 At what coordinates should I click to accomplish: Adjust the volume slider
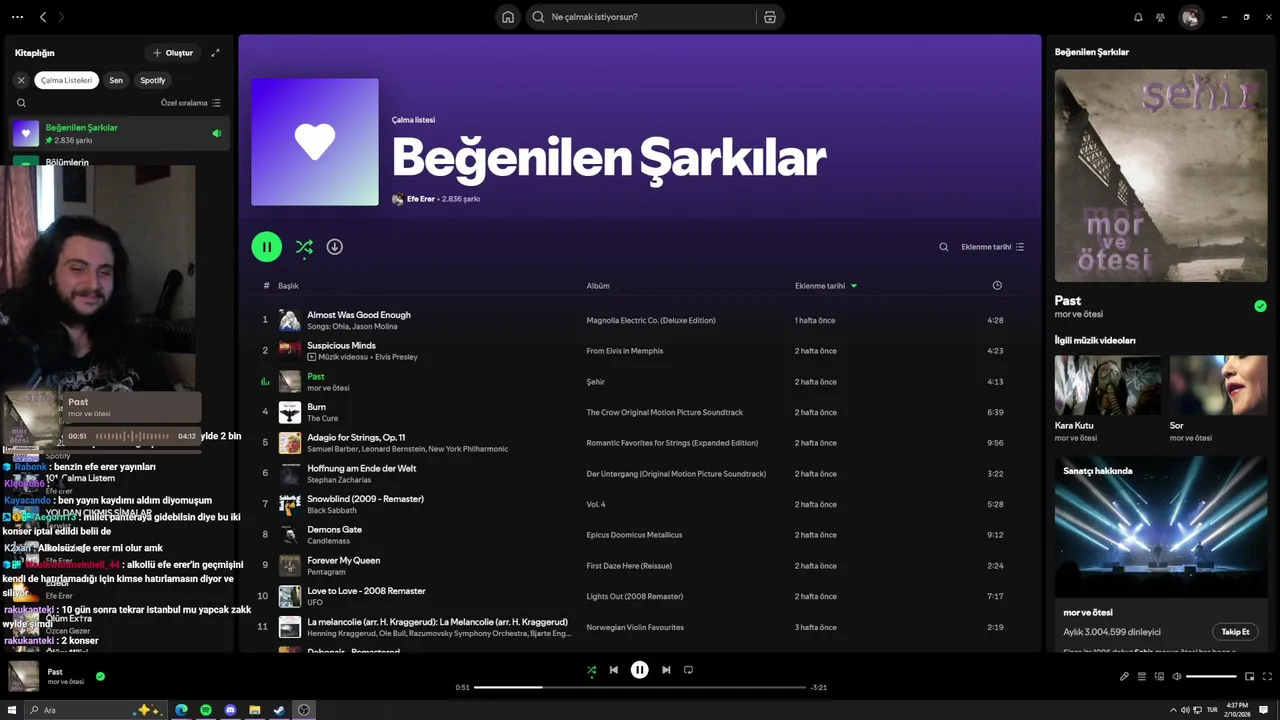click(1211, 677)
